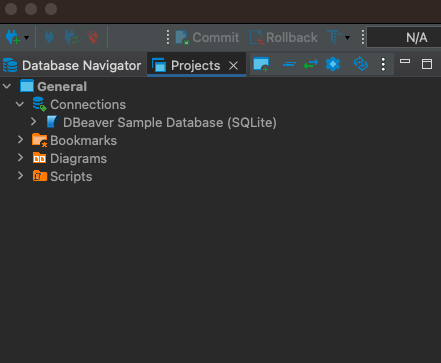Switch to the Database Navigator tab
Image resolution: width=441 pixels, height=363 pixels.
coord(72,65)
